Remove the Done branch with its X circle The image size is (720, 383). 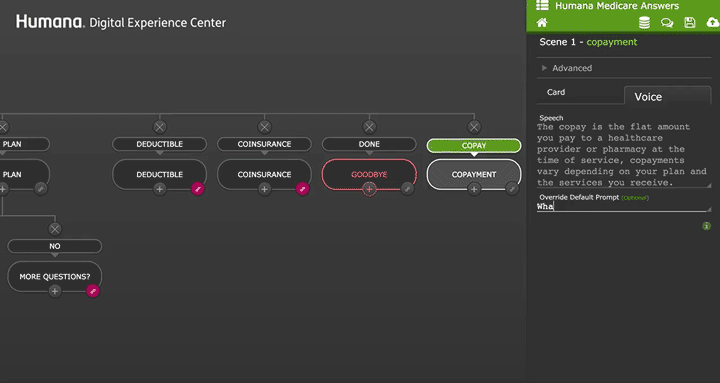tap(369, 127)
